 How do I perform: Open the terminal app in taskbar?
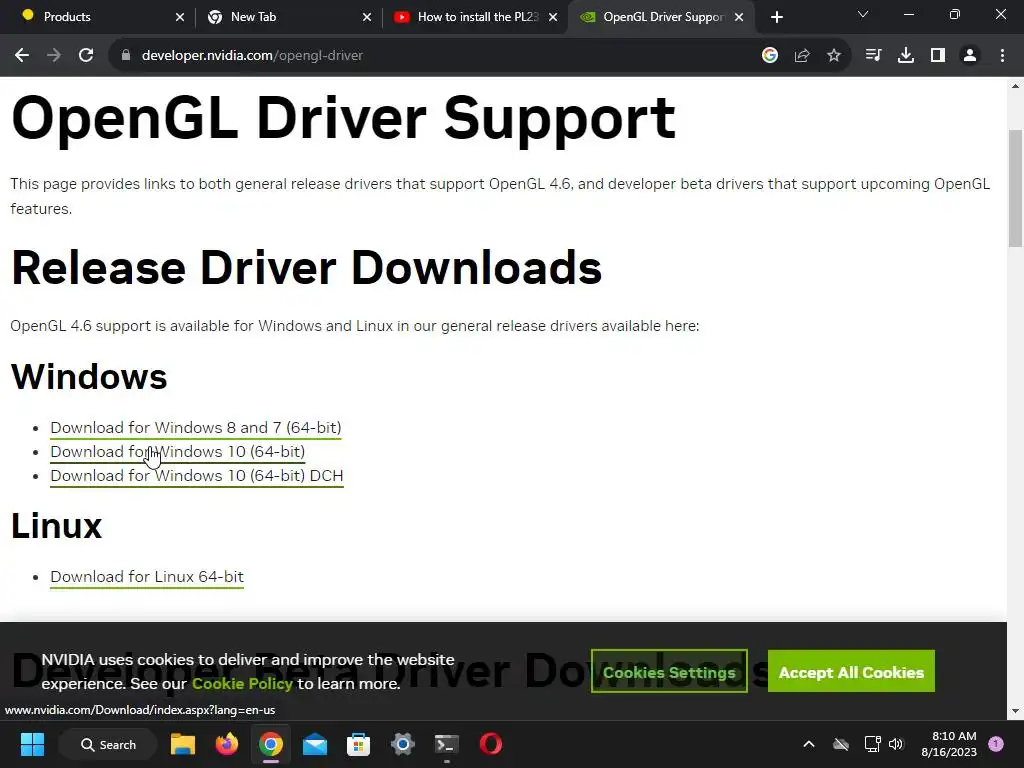tap(447, 744)
